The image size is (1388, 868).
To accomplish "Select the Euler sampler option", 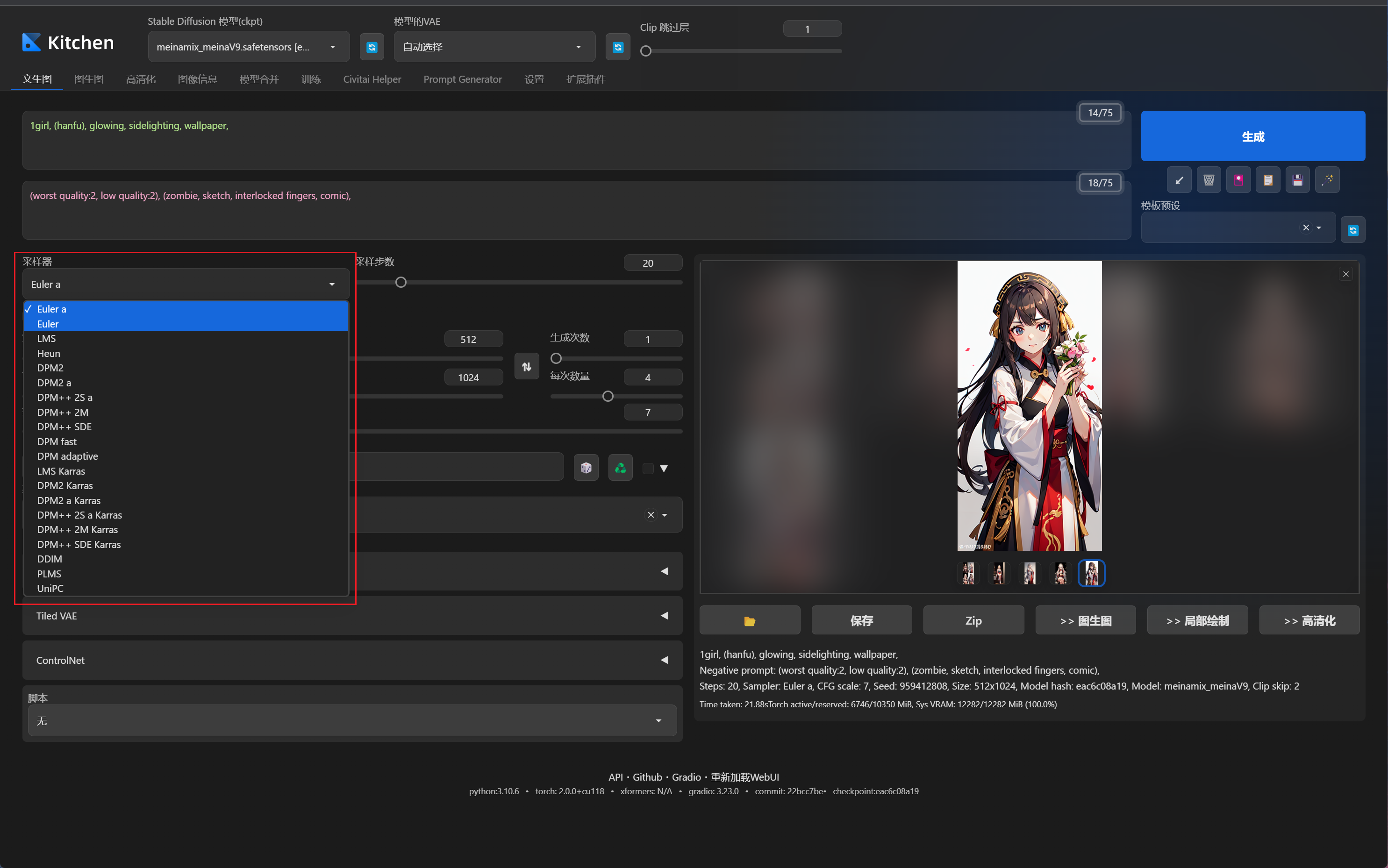I will click(186, 324).
